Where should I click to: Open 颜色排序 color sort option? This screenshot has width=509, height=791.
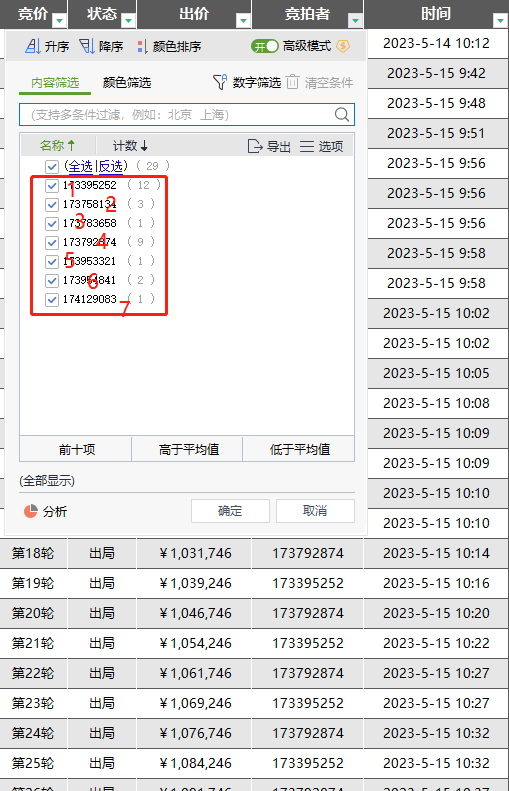click(142, 46)
